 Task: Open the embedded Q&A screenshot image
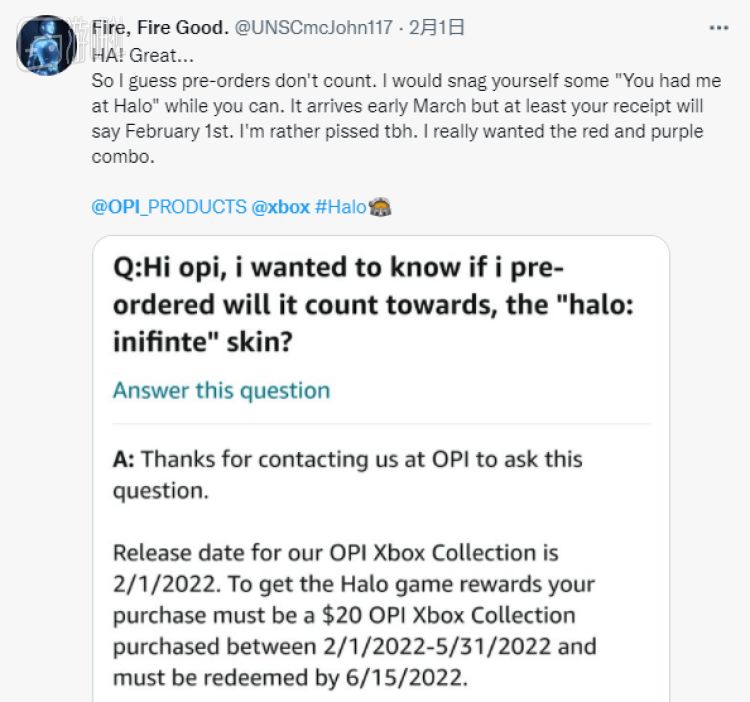[x=381, y=469]
